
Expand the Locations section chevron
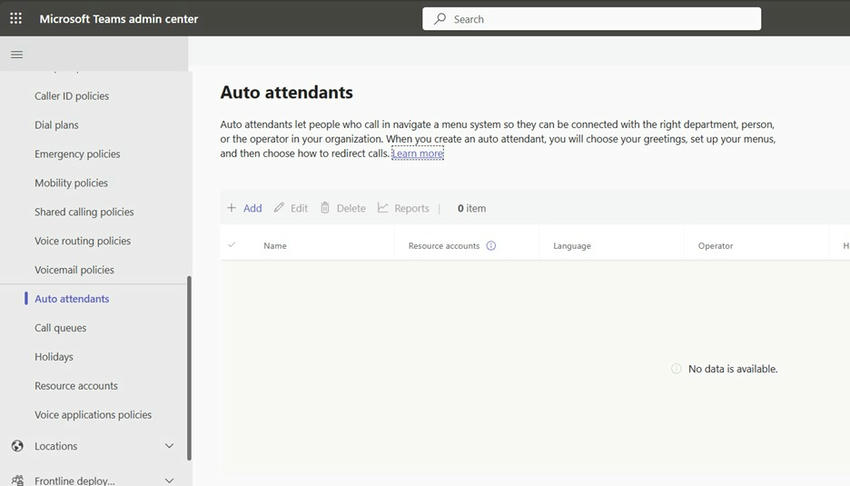pos(169,446)
